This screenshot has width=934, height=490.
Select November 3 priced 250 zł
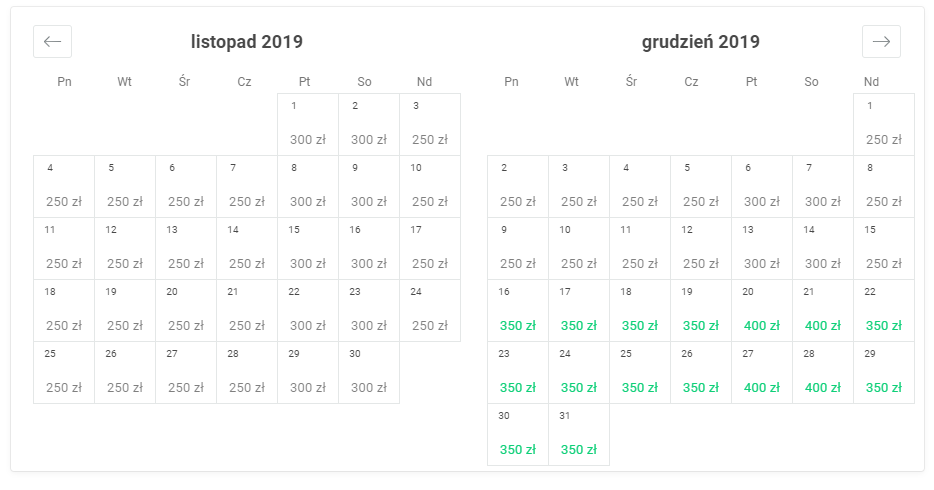[x=430, y=125]
